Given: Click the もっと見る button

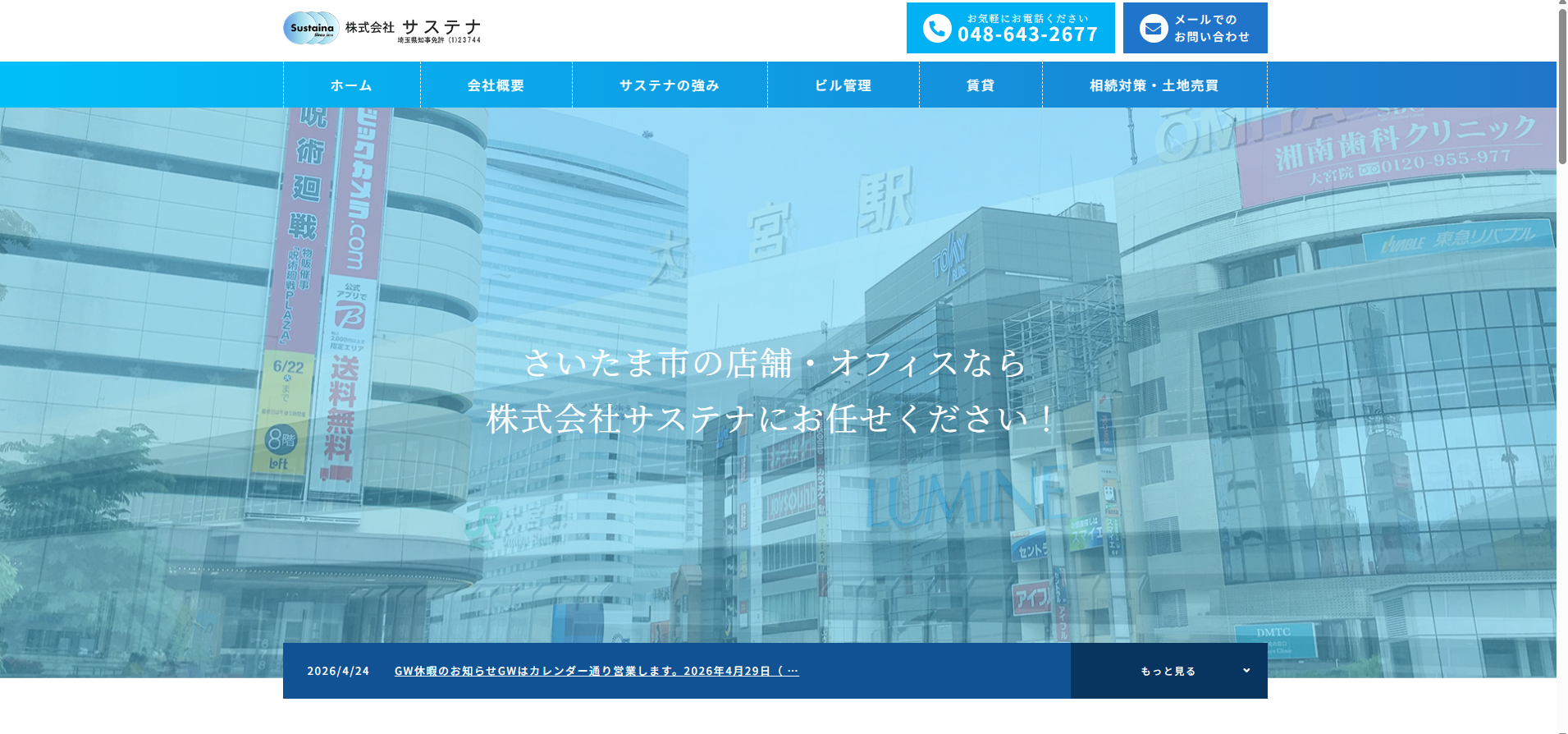Looking at the screenshot, I should pyautogui.click(x=1169, y=671).
